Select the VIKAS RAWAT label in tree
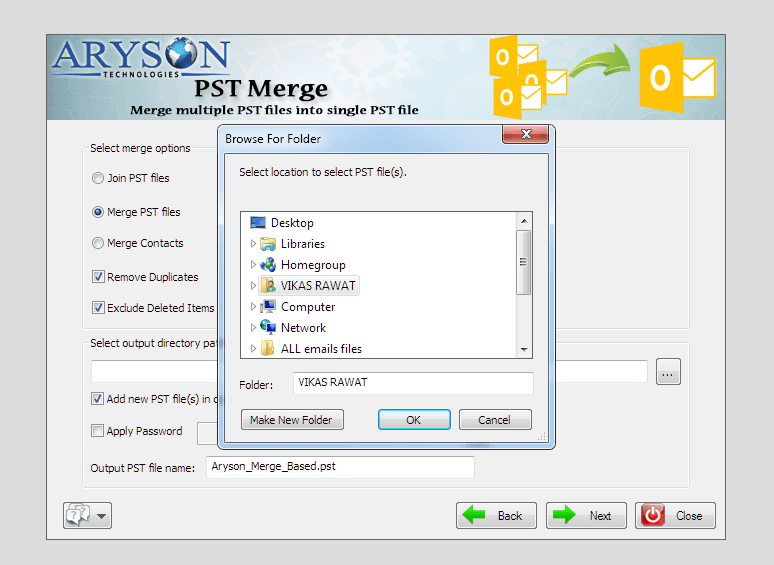The image size is (774, 565). [318, 286]
